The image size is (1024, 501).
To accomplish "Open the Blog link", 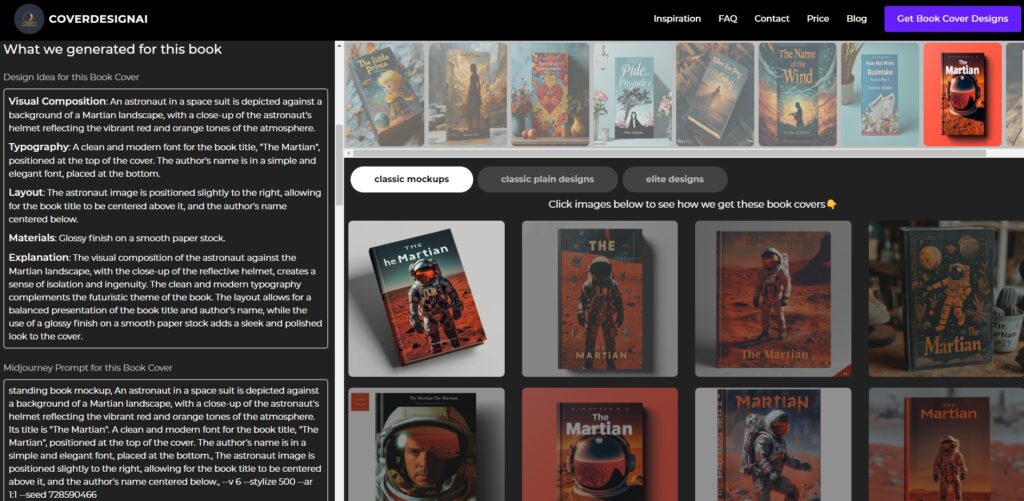I will (856, 18).
